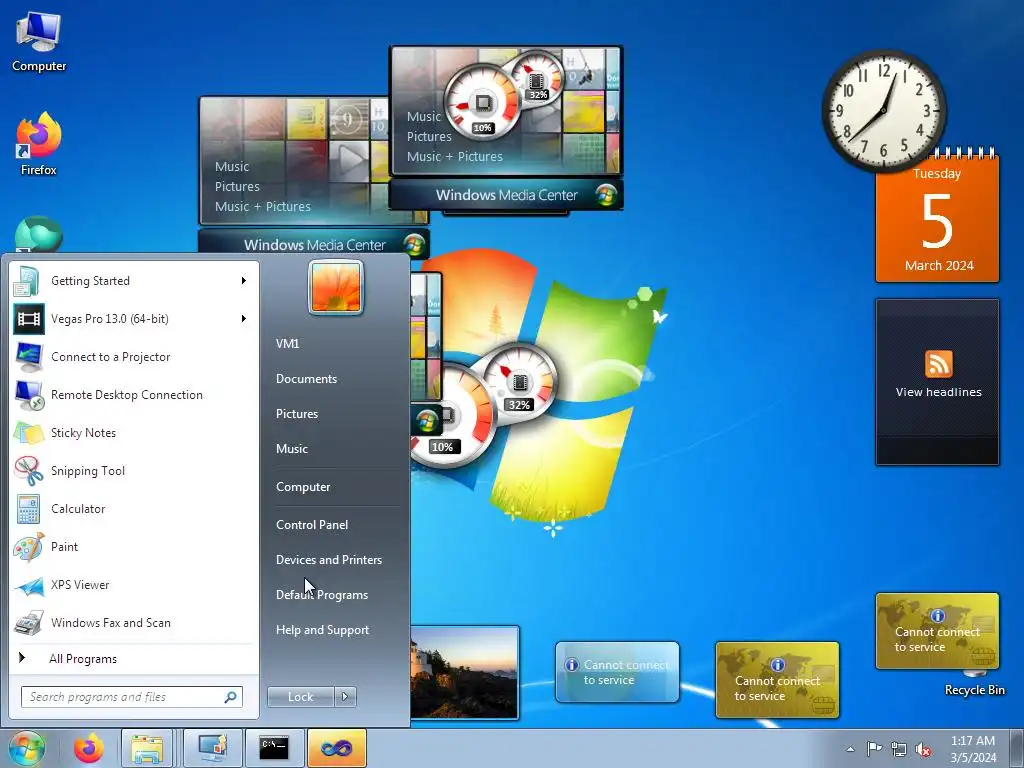Open Control Panel
Viewport: 1024px width, 768px height.
pos(312,524)
